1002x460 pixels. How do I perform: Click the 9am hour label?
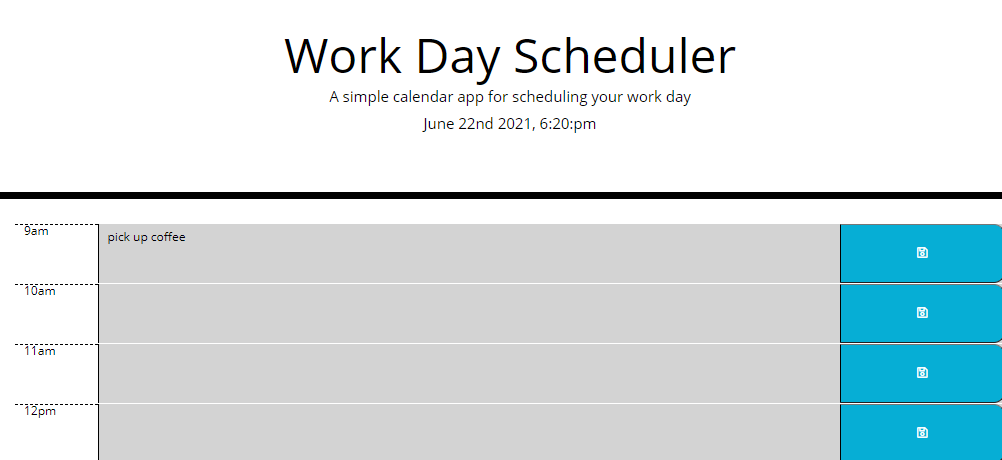[x=36, y=232]
